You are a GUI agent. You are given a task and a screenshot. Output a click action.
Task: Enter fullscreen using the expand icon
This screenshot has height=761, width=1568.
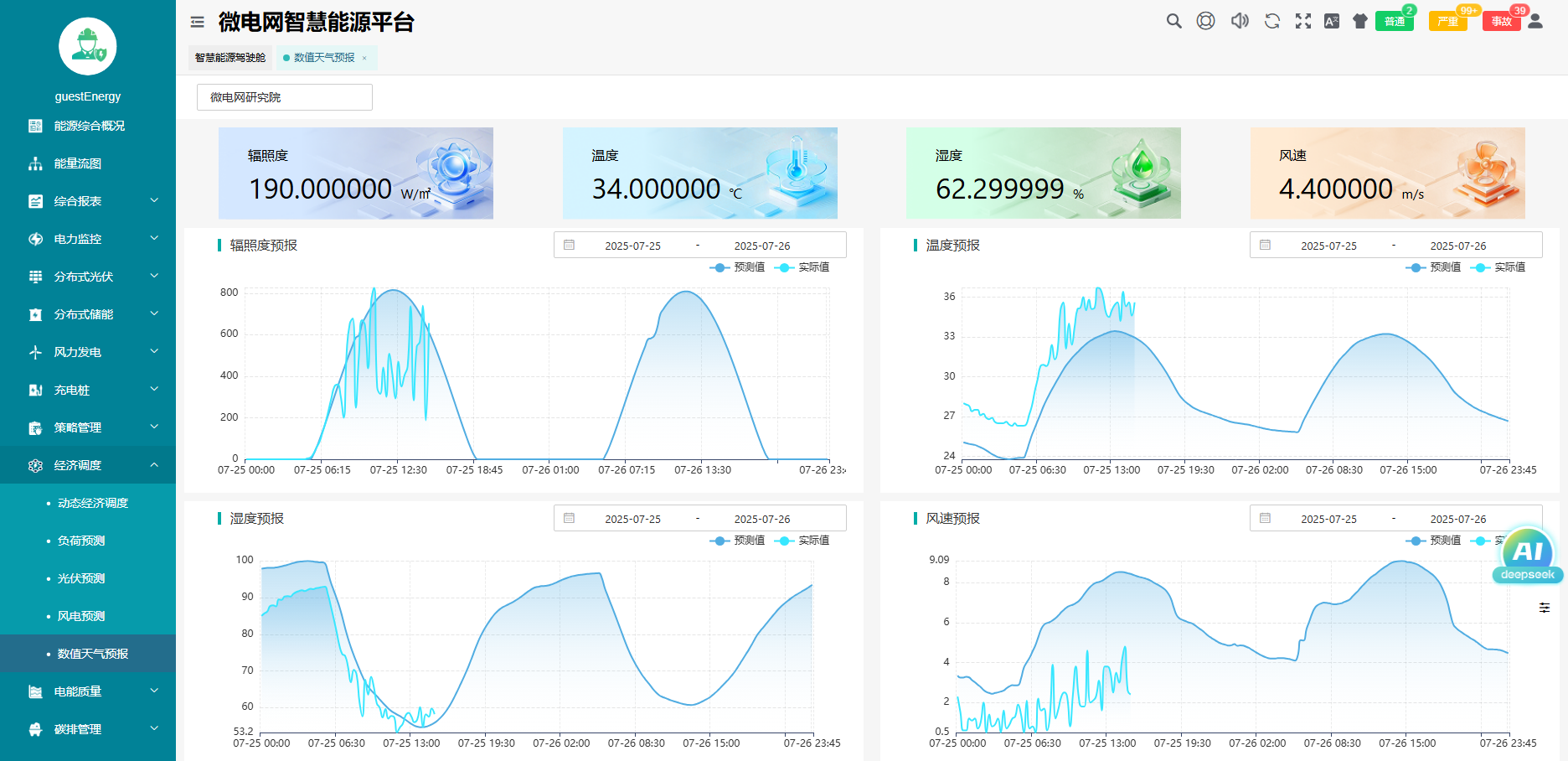(x=1302, y=21)
